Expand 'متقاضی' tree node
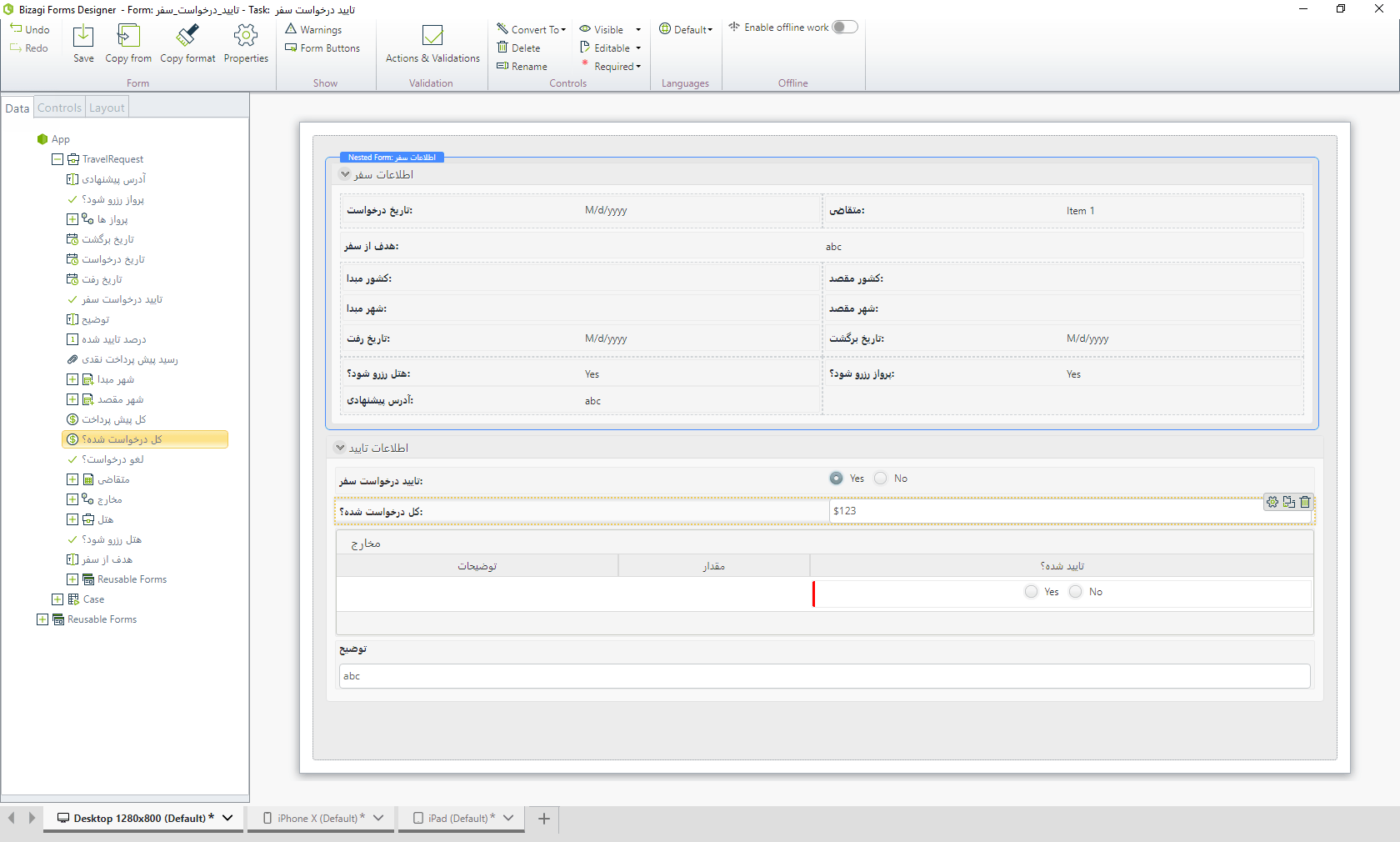The image size is (1400, 842). tap(72, 479)
